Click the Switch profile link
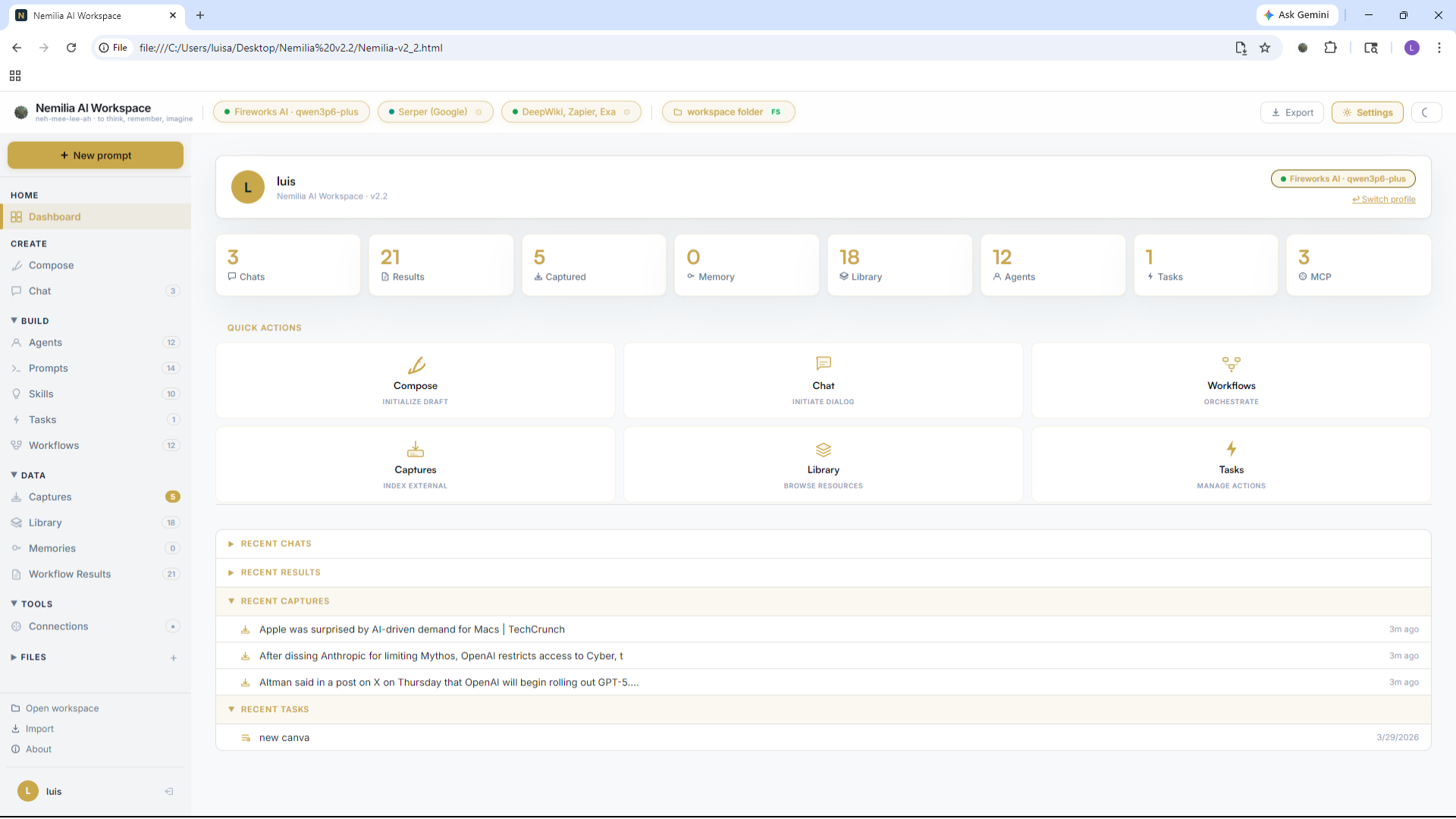The image size is (1456, 819). pyautogui.click(x=1384, y=199)
